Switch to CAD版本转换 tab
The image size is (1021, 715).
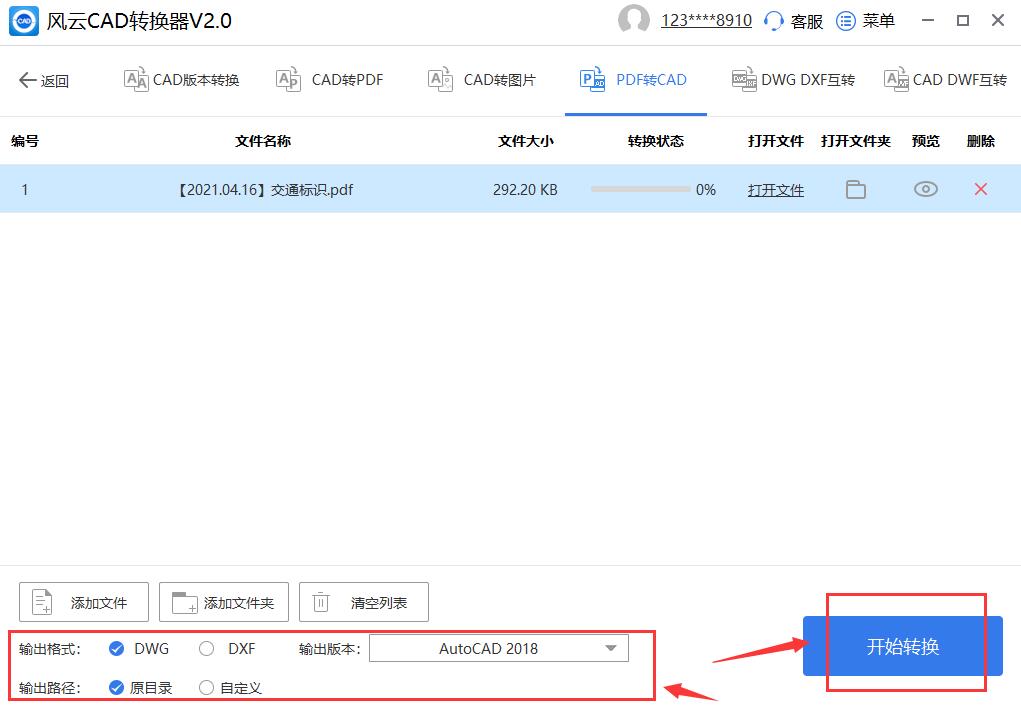coord(182,80)
